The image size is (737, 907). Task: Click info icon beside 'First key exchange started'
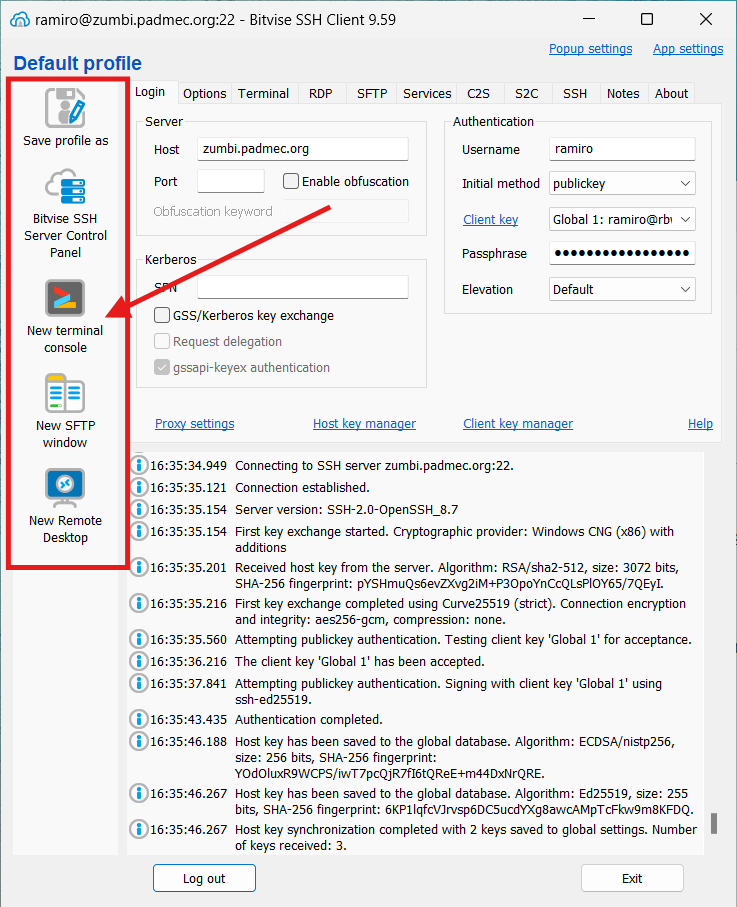pyautogui.click(x=139, y=531)
